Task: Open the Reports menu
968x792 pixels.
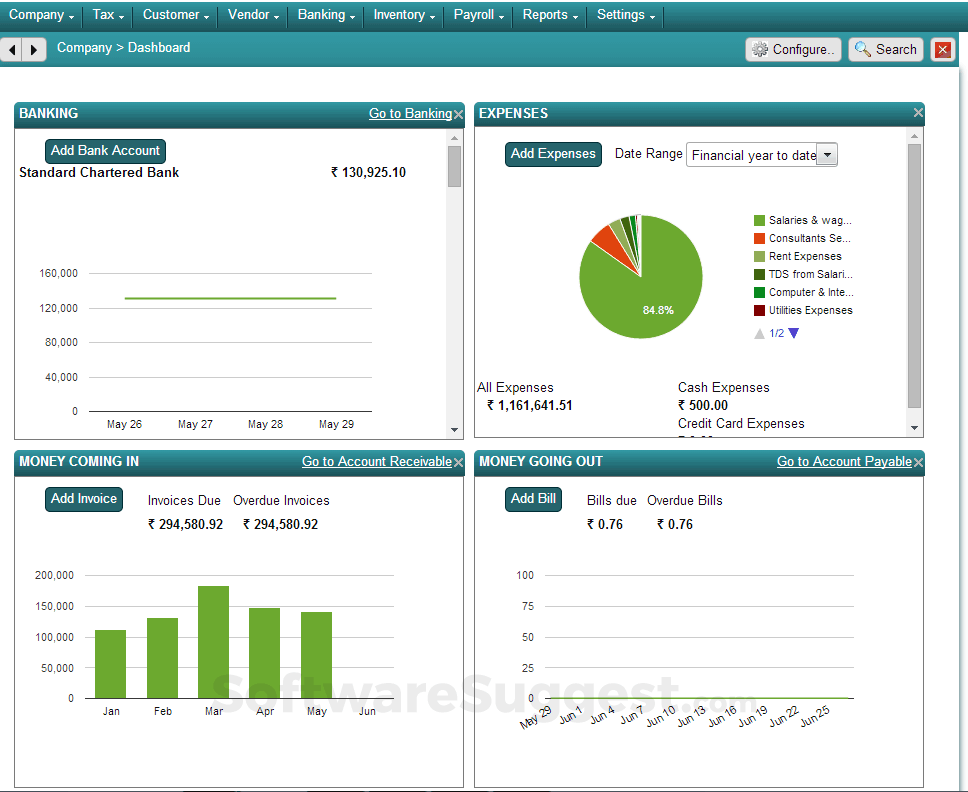Action: coord(548,15)
